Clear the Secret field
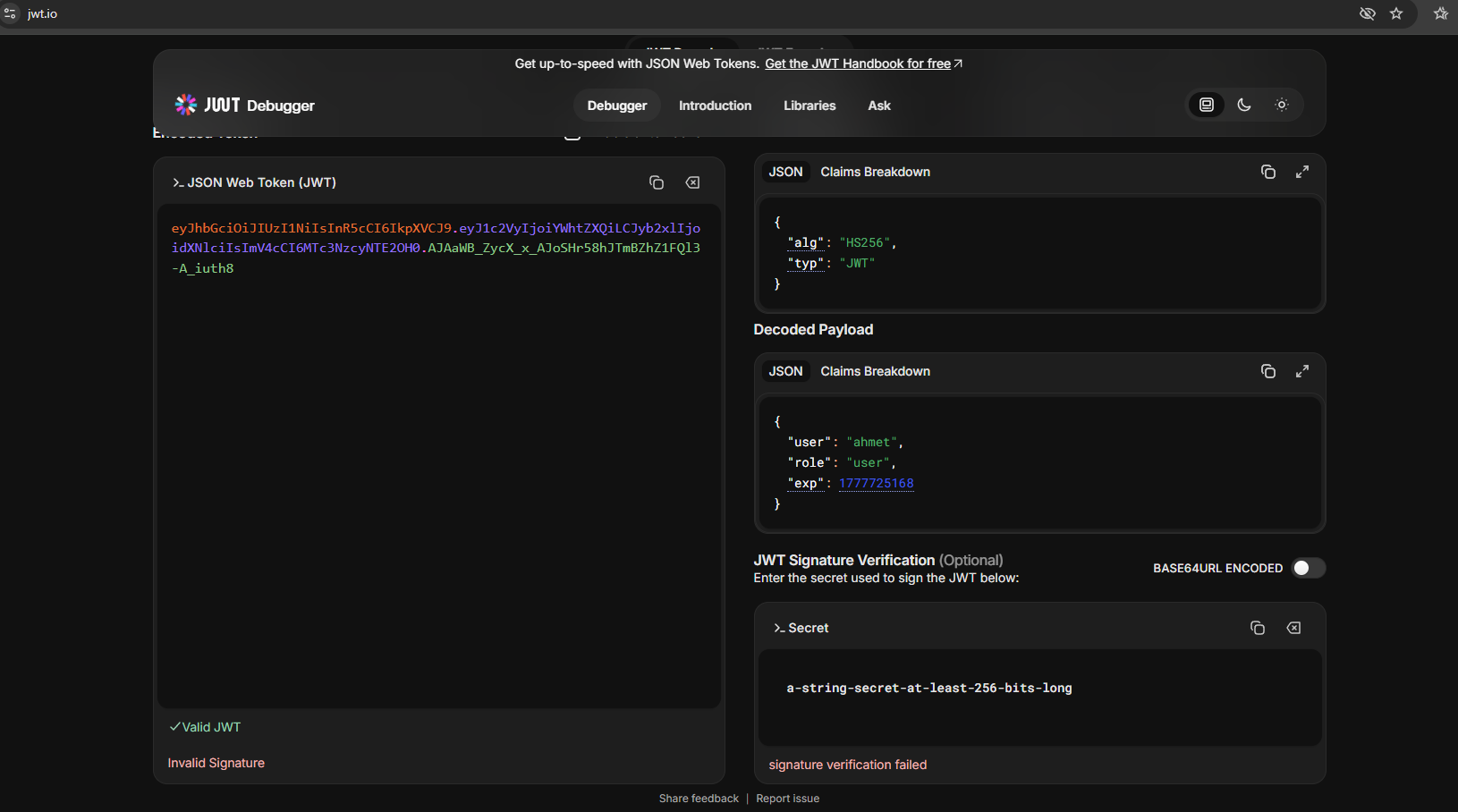This screenshot has height=812, width=1458. pos(1293,628)
